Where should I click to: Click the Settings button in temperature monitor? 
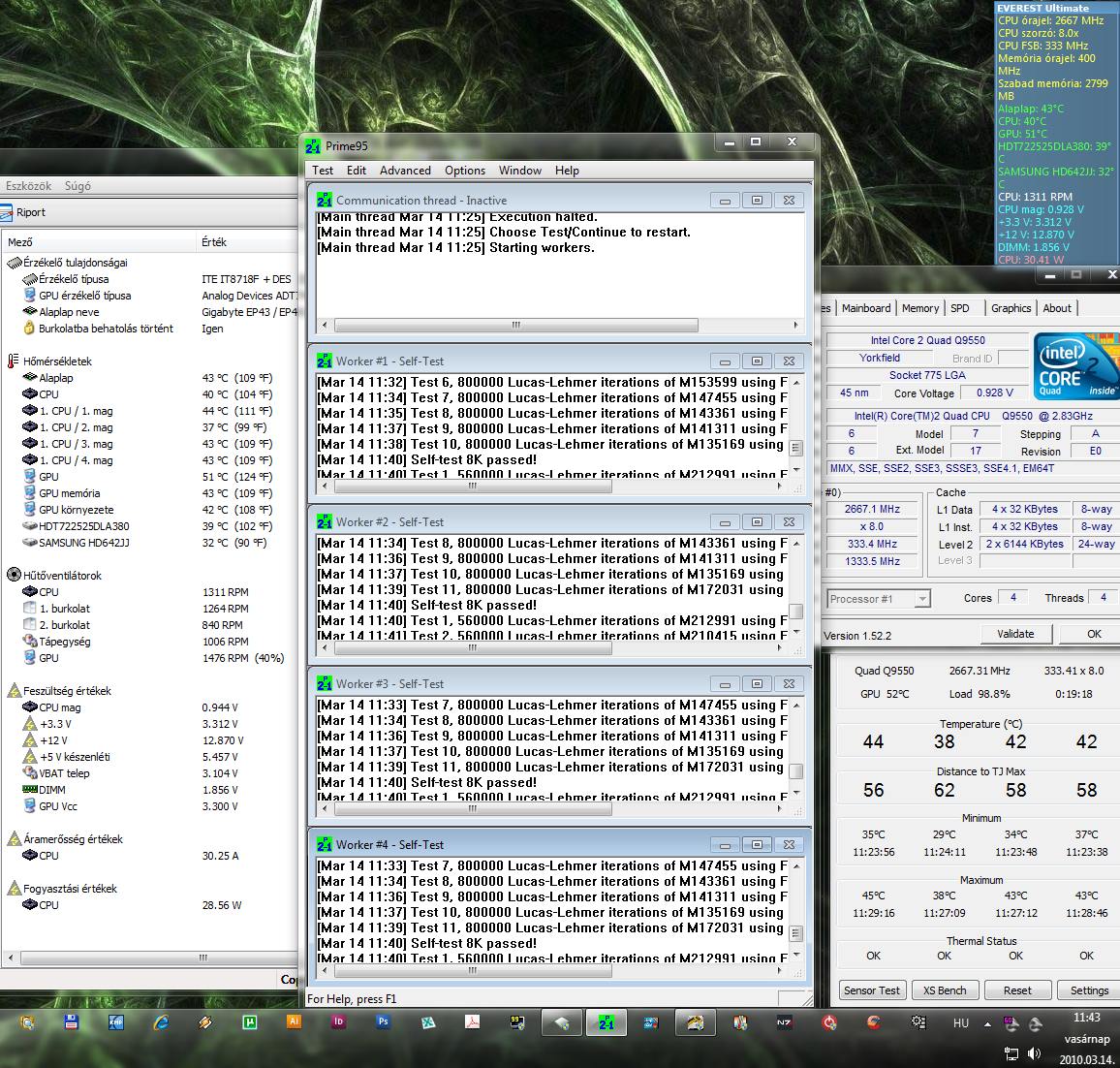tap(1089, 990)
